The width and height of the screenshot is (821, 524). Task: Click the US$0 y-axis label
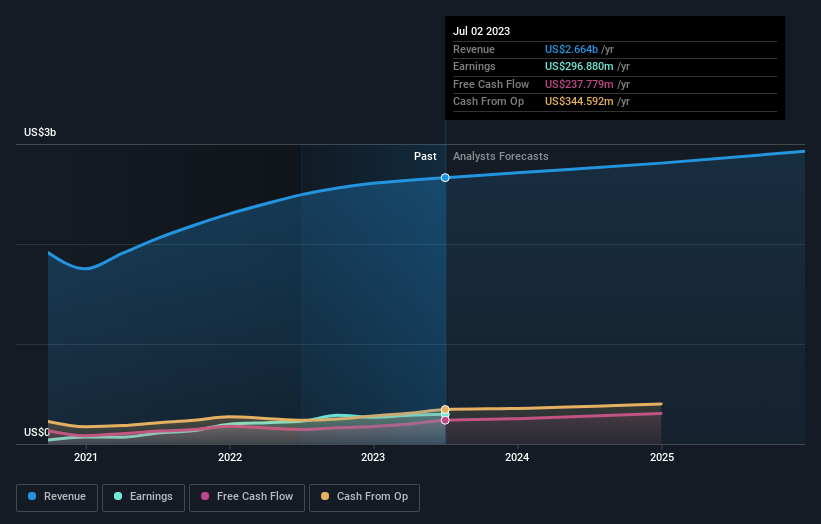37,432
